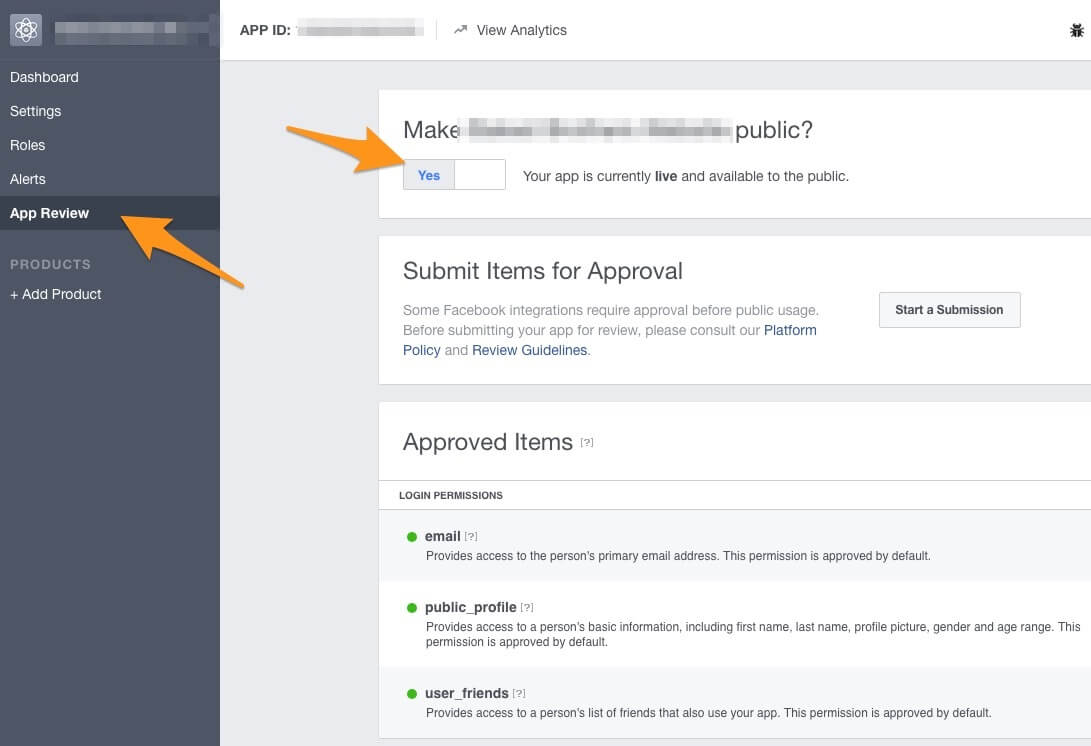The image size is (1091, 746).
Task: Toggle the Make app public switch
Action: [454, 175]
